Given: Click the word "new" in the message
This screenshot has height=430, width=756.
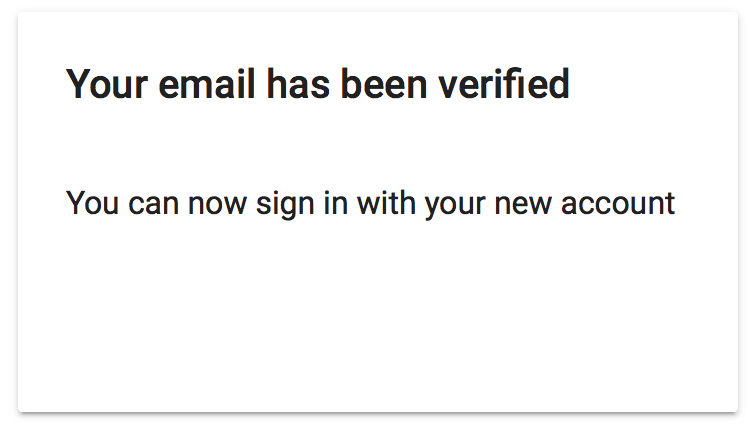Looking at the screenshot, I should (x=523, y=204).
